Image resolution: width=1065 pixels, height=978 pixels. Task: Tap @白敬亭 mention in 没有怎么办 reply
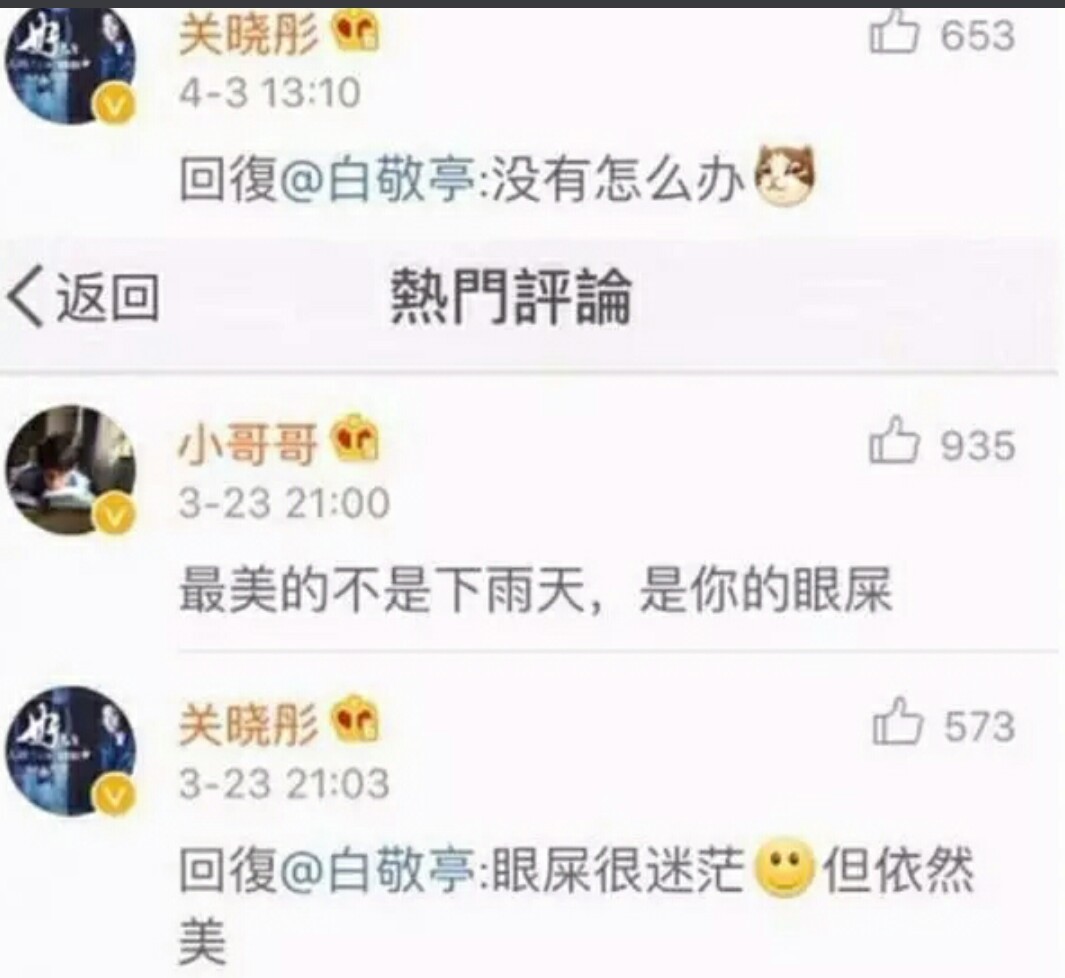[x=377, y=181]
